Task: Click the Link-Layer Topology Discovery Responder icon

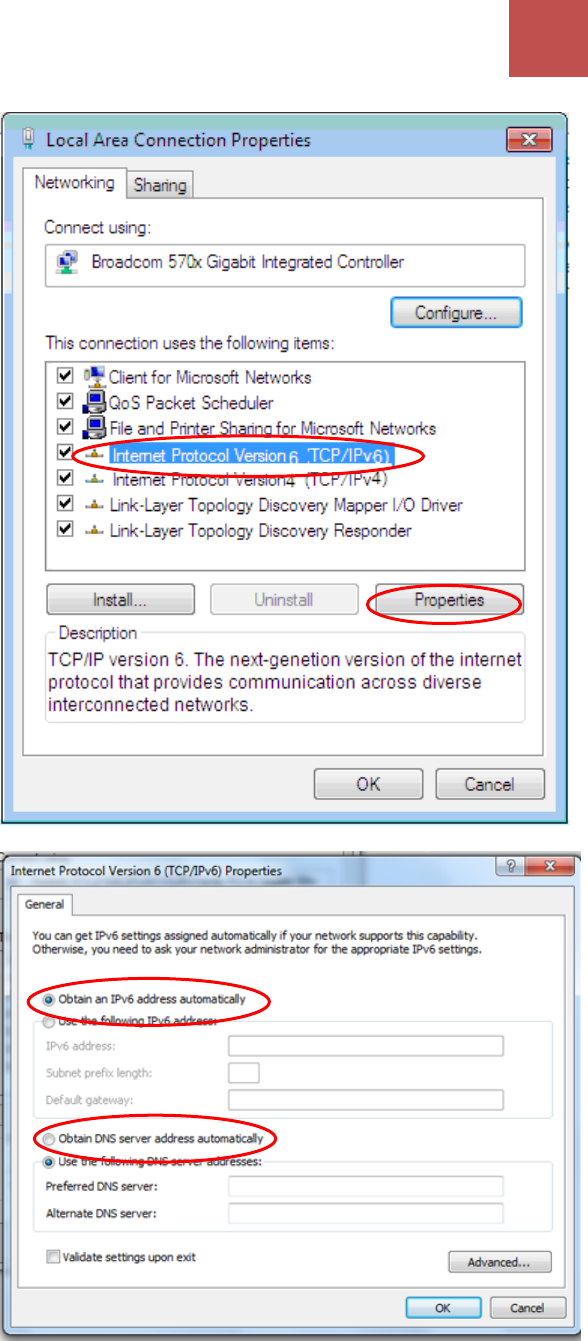Action: tap(95, 531)
